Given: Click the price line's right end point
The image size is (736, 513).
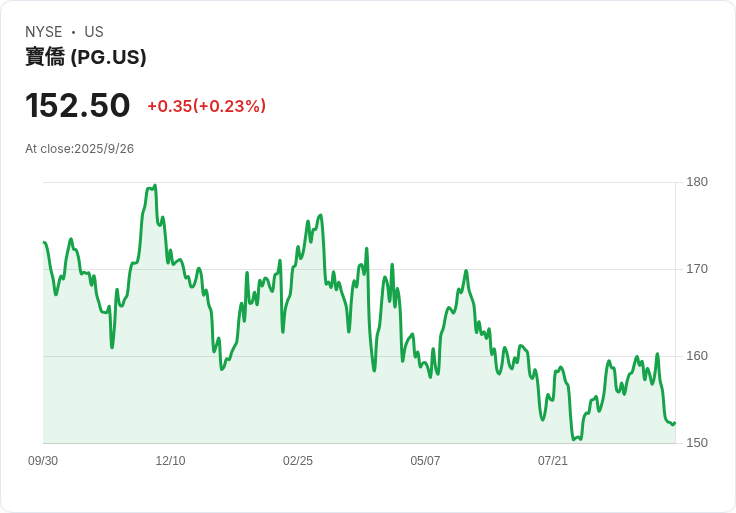Looking at the screenshot, I should coord(675,423).
